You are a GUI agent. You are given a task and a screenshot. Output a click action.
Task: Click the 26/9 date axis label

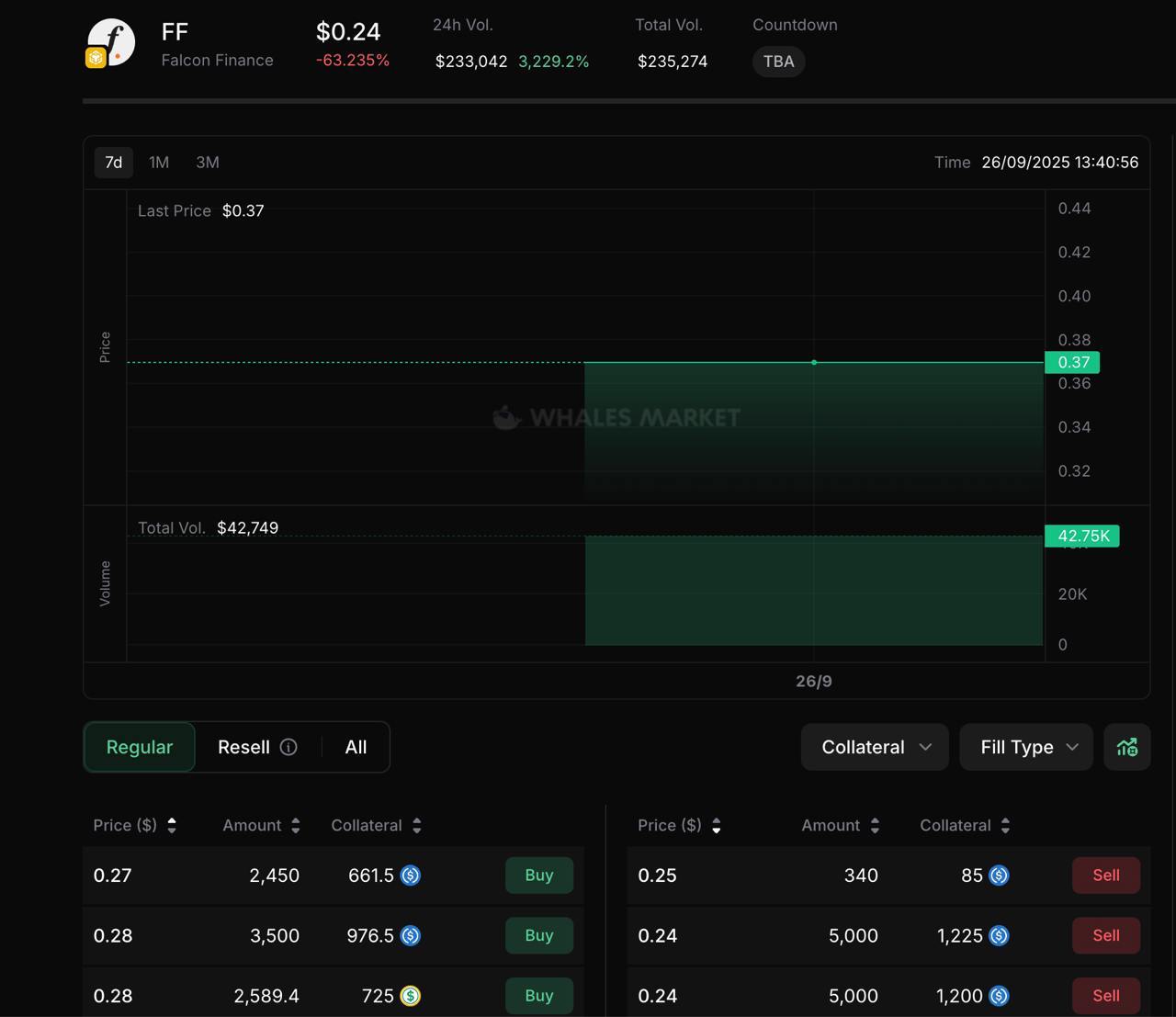[x=814, y=681]
